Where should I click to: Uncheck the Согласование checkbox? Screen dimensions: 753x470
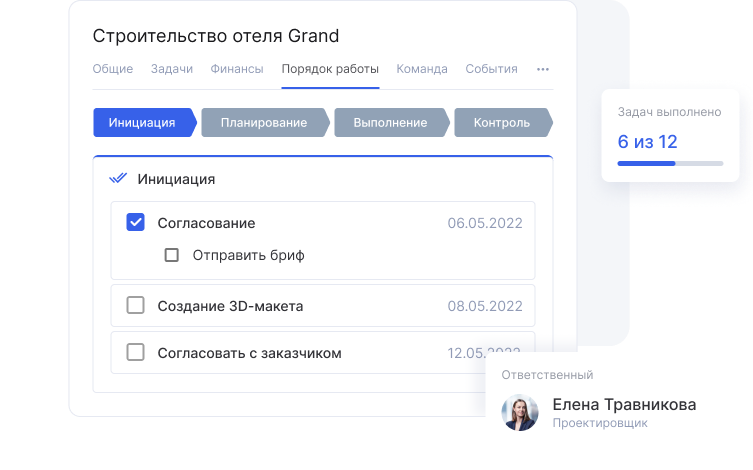click(136, 223)
